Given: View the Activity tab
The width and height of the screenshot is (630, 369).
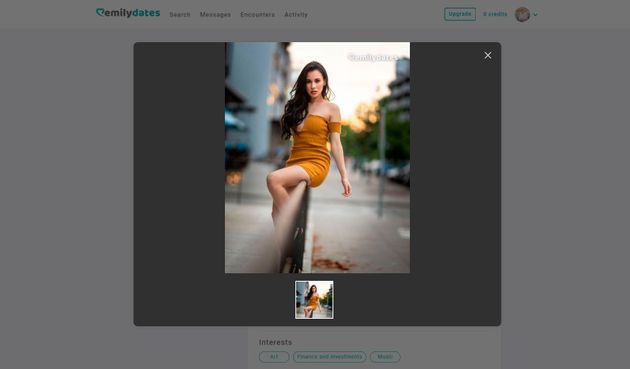Looking at the screenshot, I should [x=296, y=14].
